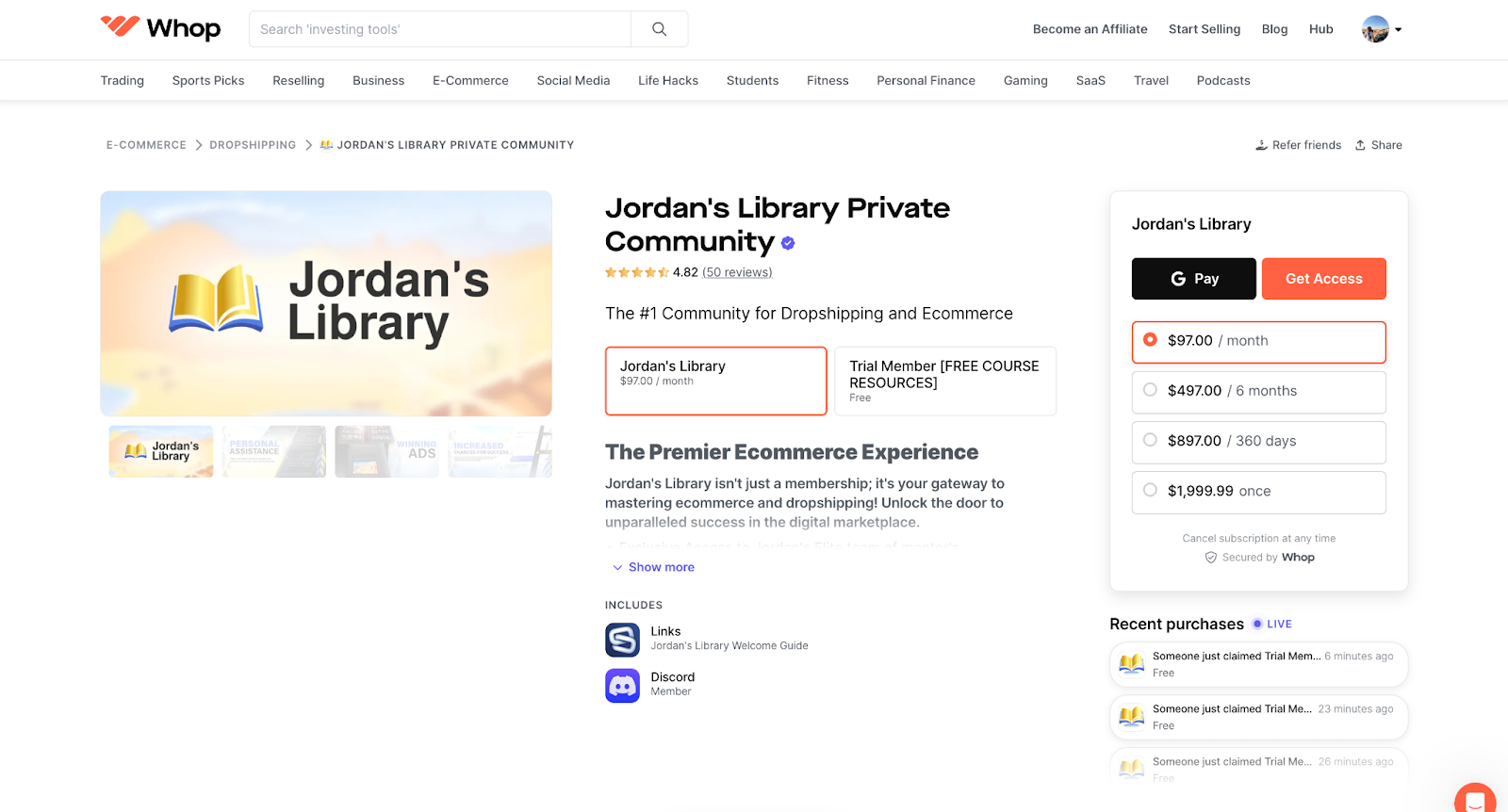The width and height of the screenshot is (1508, 812).
Task: Open the Business category
Action: 379,81
